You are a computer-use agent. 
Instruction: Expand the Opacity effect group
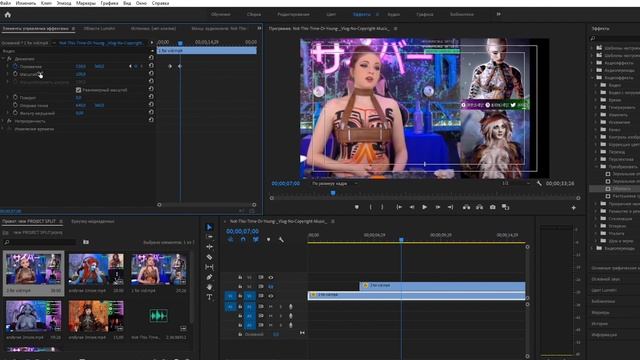[3, 121]
